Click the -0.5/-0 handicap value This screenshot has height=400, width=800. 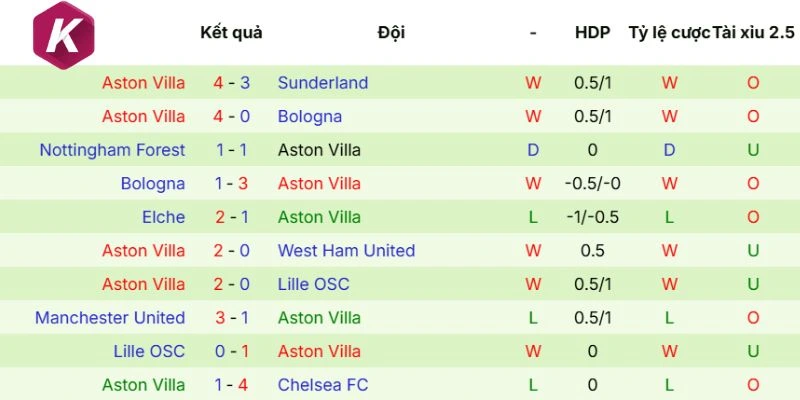tap(592, 184)
